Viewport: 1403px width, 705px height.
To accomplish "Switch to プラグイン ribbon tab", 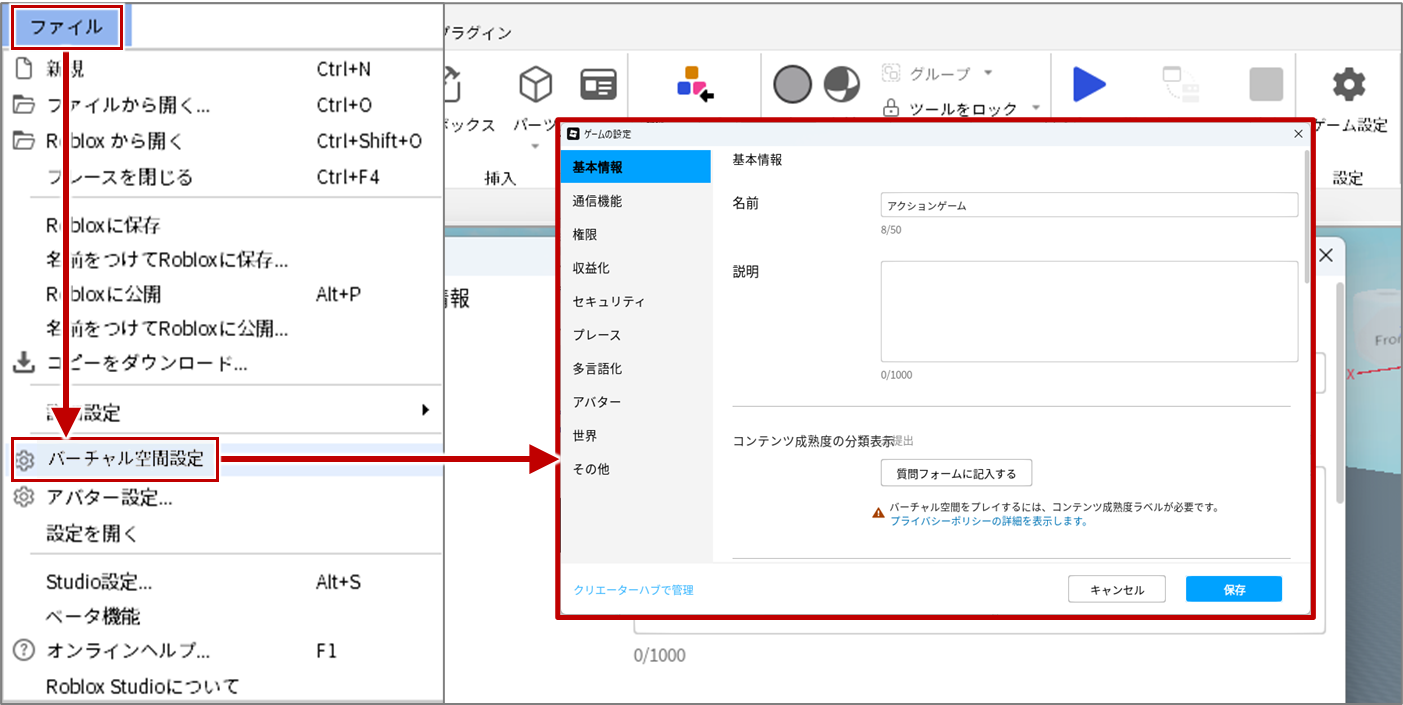I will [x=477, y=33].
